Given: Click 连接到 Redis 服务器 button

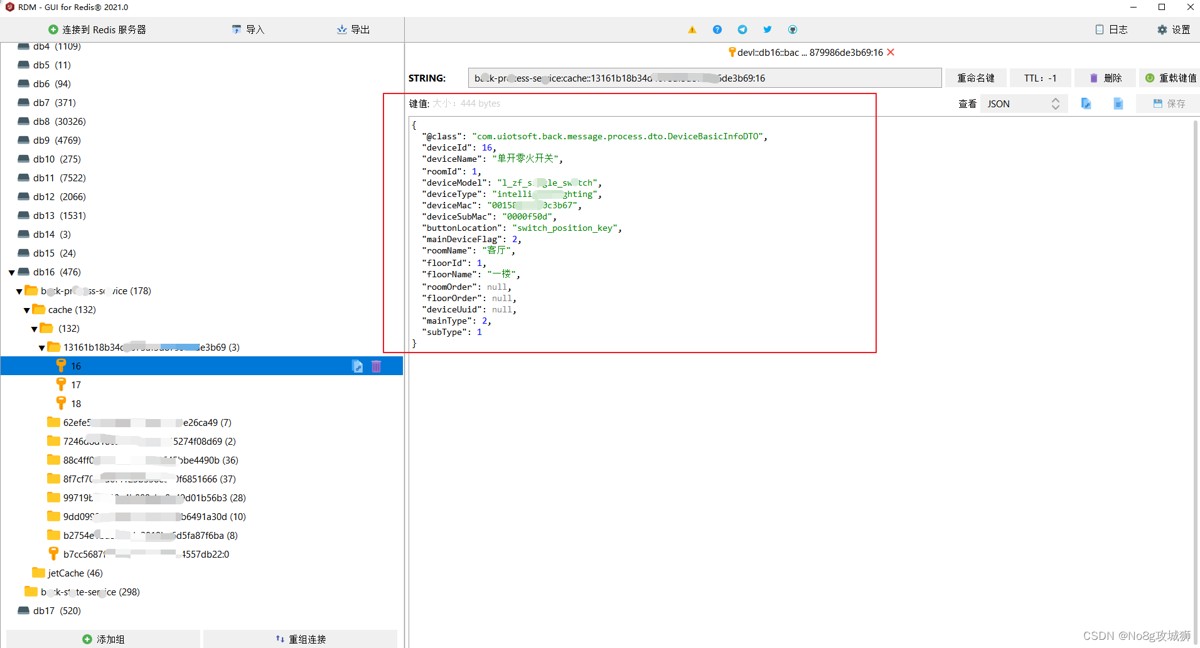Looking at the screenshot, I should [97, 30].
